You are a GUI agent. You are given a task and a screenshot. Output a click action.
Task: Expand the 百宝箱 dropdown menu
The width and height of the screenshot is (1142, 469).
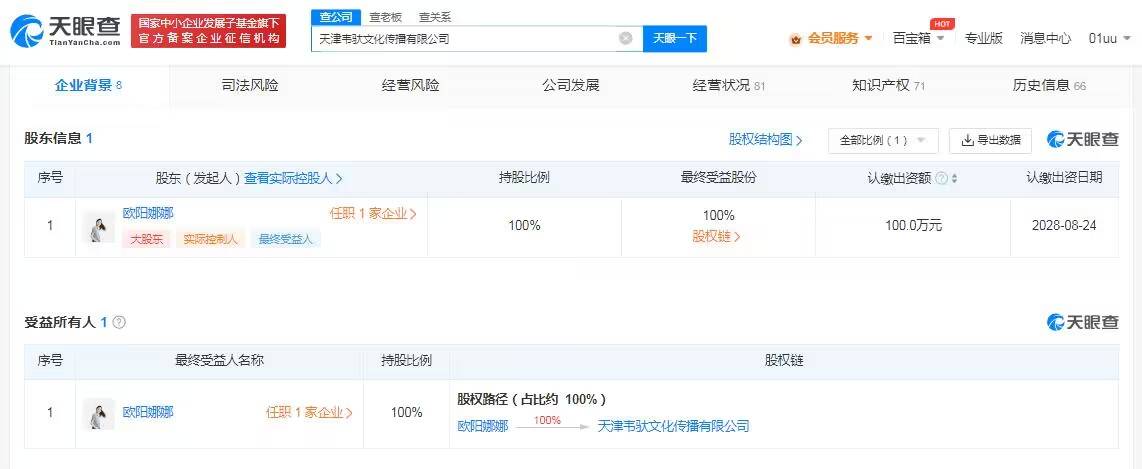point(918,39)
